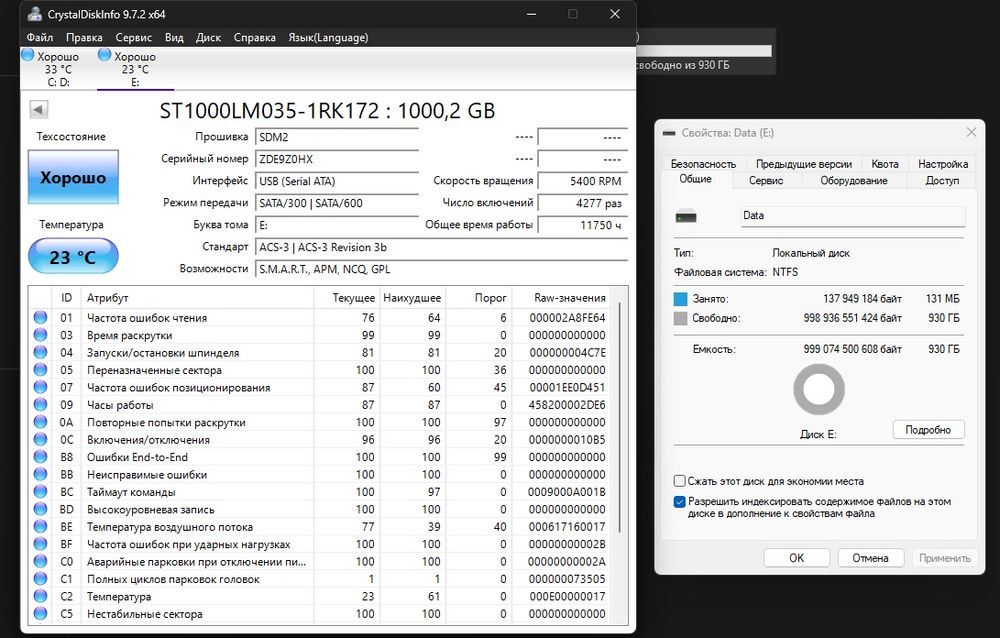Click status orb of attribute 07 row
The width and height of the screenshot is (1000, 638).
pyautogui.click(x=40, y=387)
